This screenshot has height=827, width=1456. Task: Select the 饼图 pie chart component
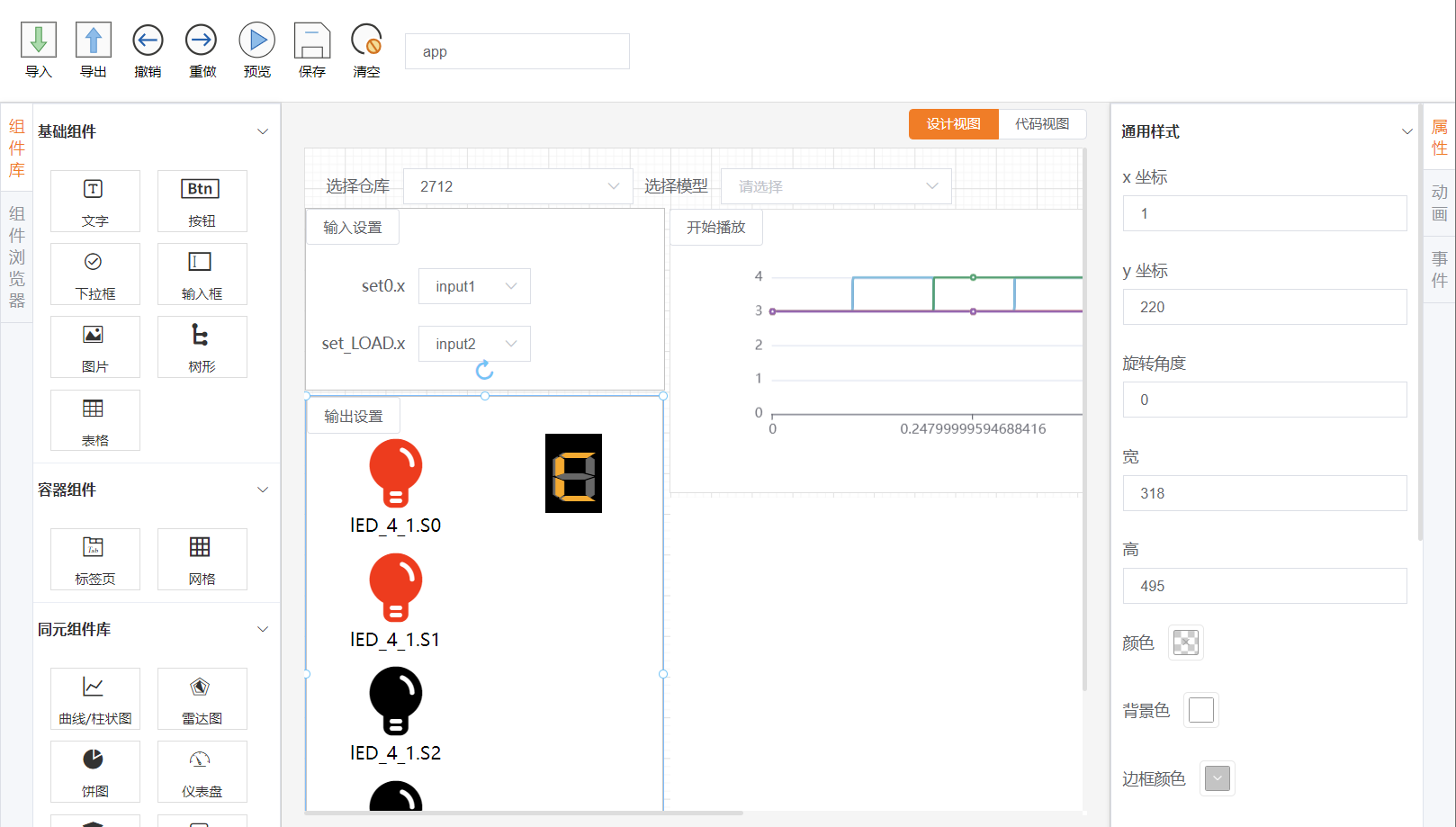pos(94,771)
